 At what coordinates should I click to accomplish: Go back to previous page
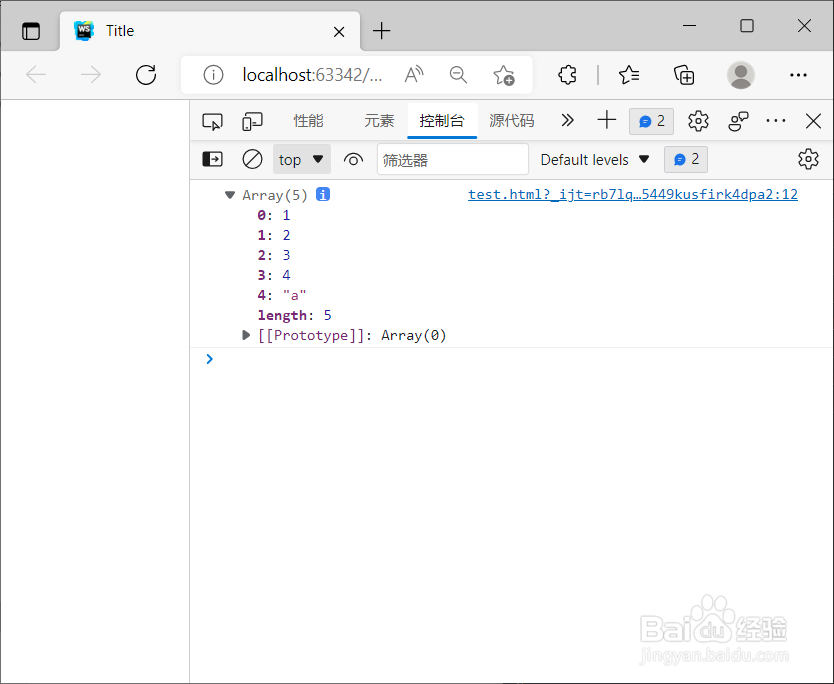coord(36,74)
